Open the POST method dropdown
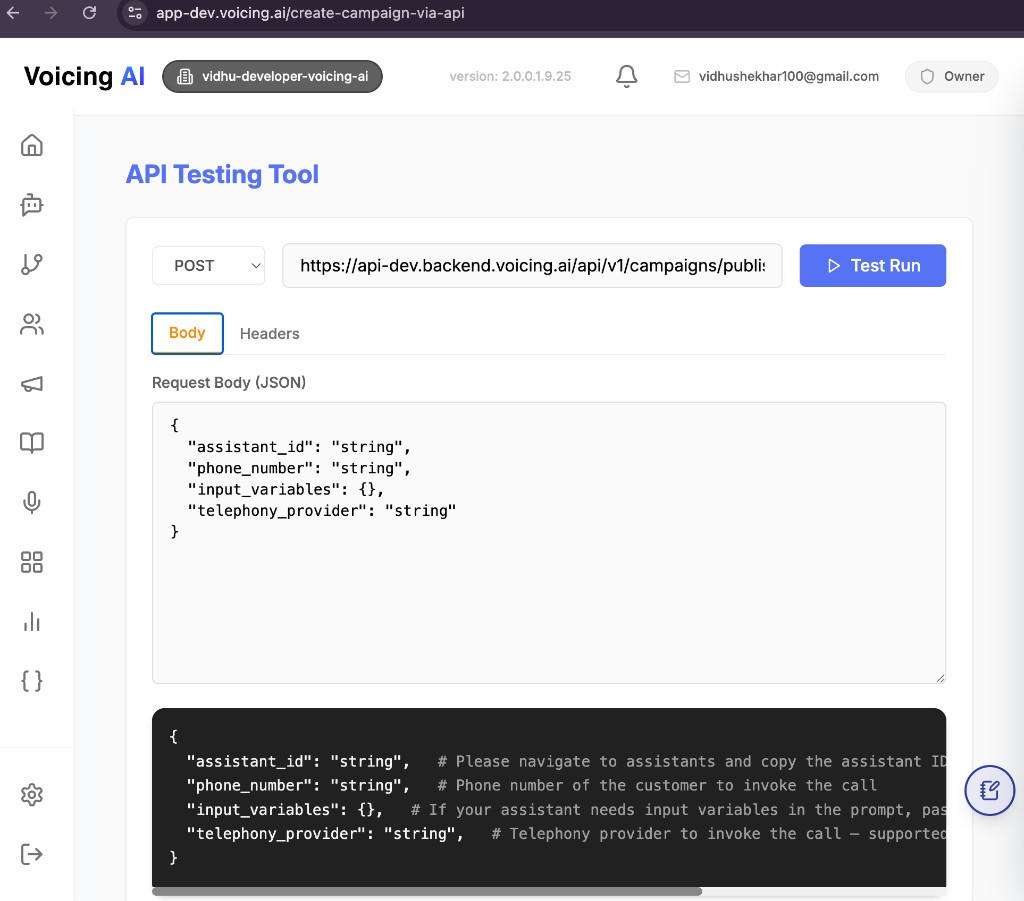The height and width of the screenshot is (901, 1024). [208, 266]
